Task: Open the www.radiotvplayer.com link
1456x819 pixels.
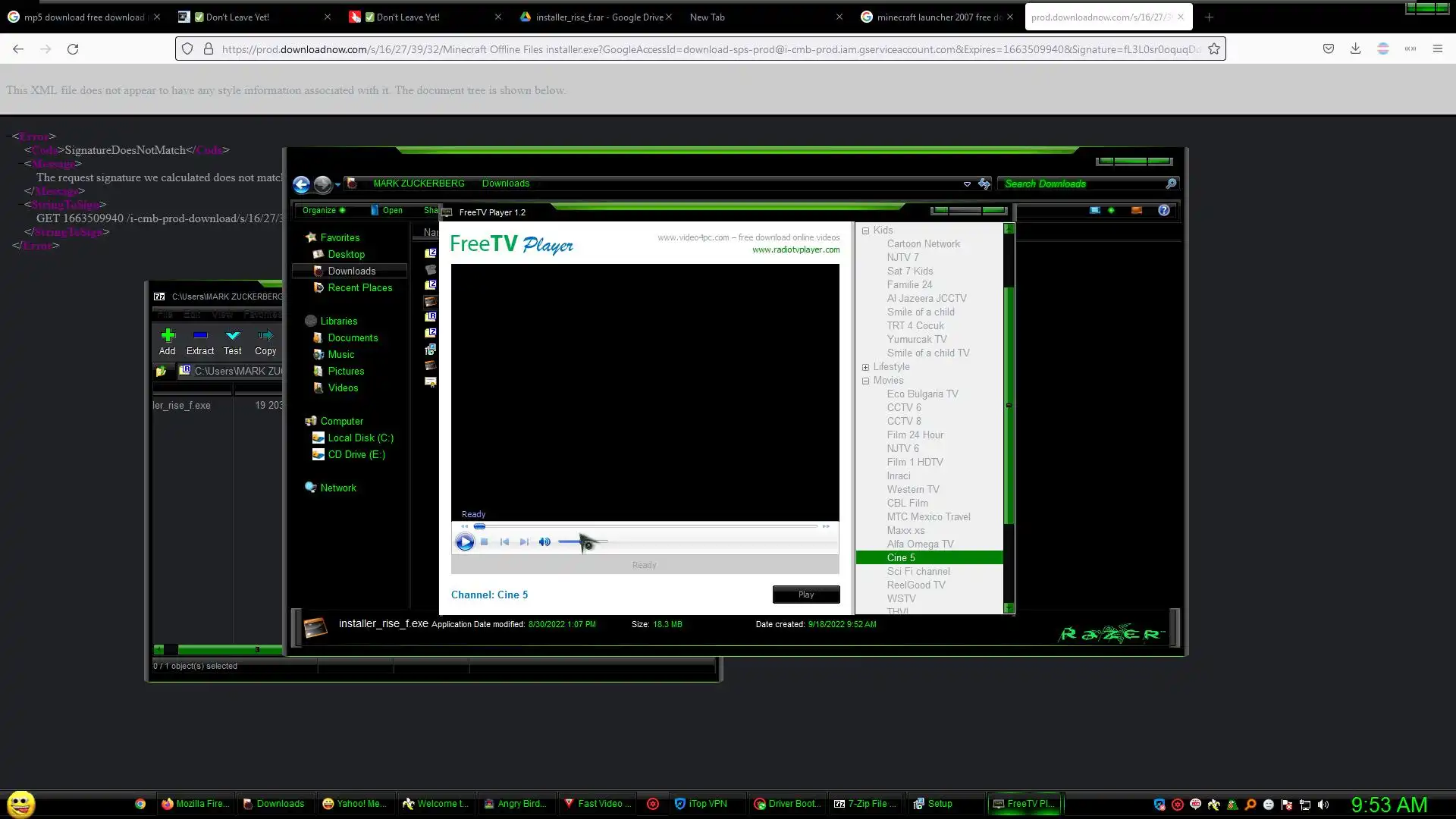Action: (x=795, y=249)
